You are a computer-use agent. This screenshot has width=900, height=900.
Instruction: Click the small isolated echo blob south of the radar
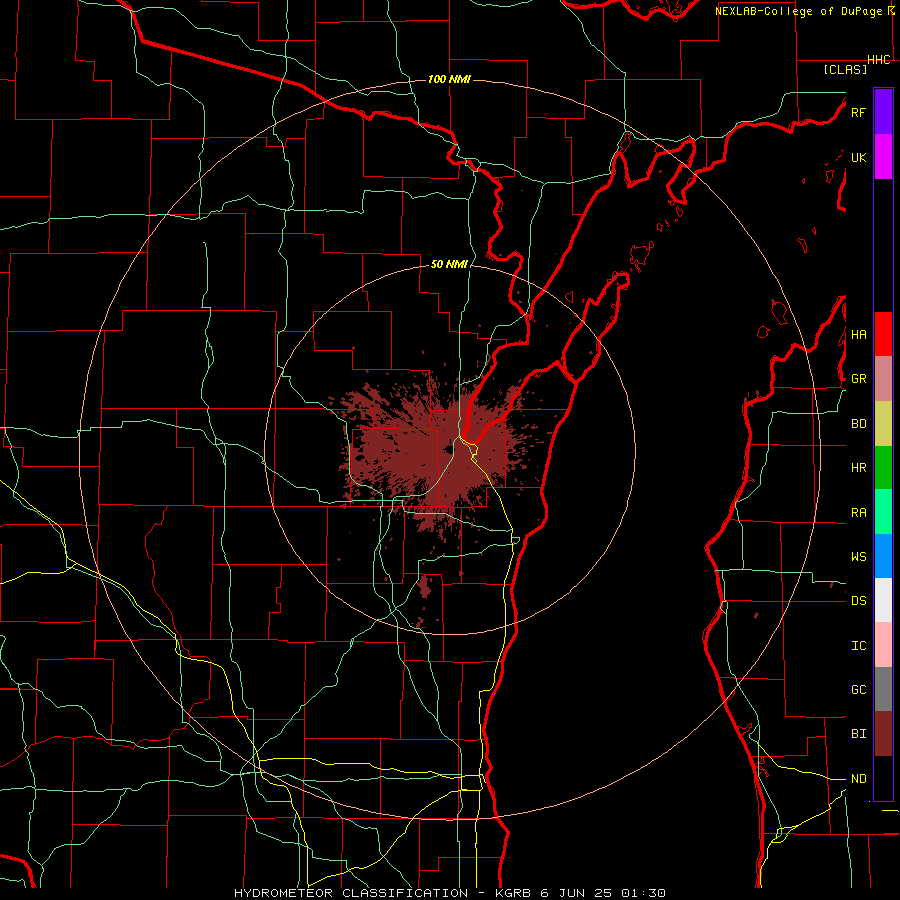click(425, 586)
